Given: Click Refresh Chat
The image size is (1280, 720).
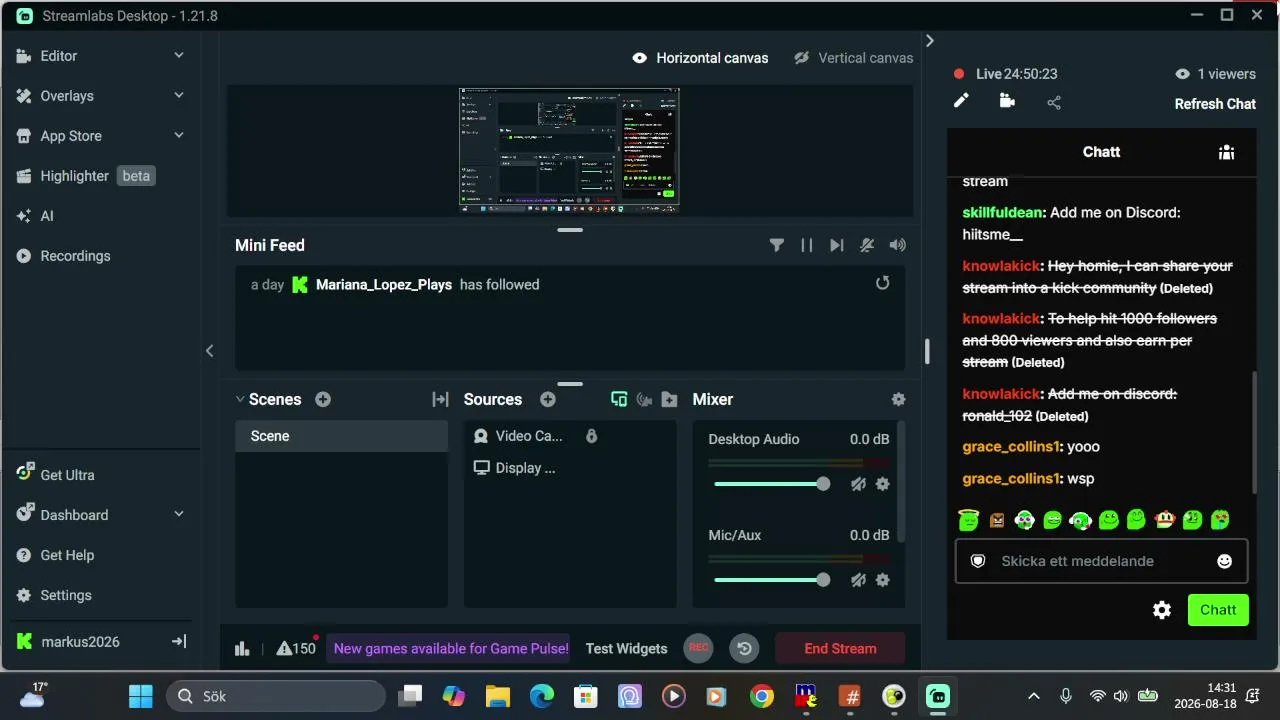Looking at the screenshot, I should pos(1215,104).
